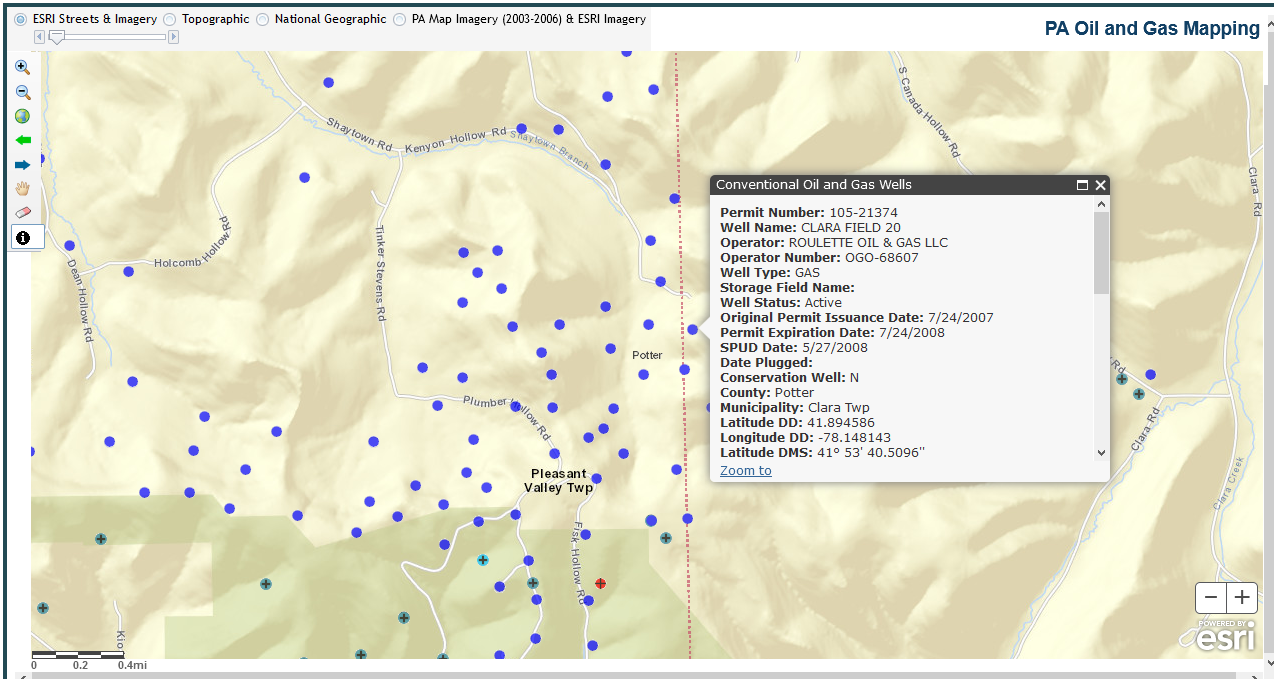1275x680 pixels.
Task: Click the Clara Creek map label
Action: point(1229,484)
